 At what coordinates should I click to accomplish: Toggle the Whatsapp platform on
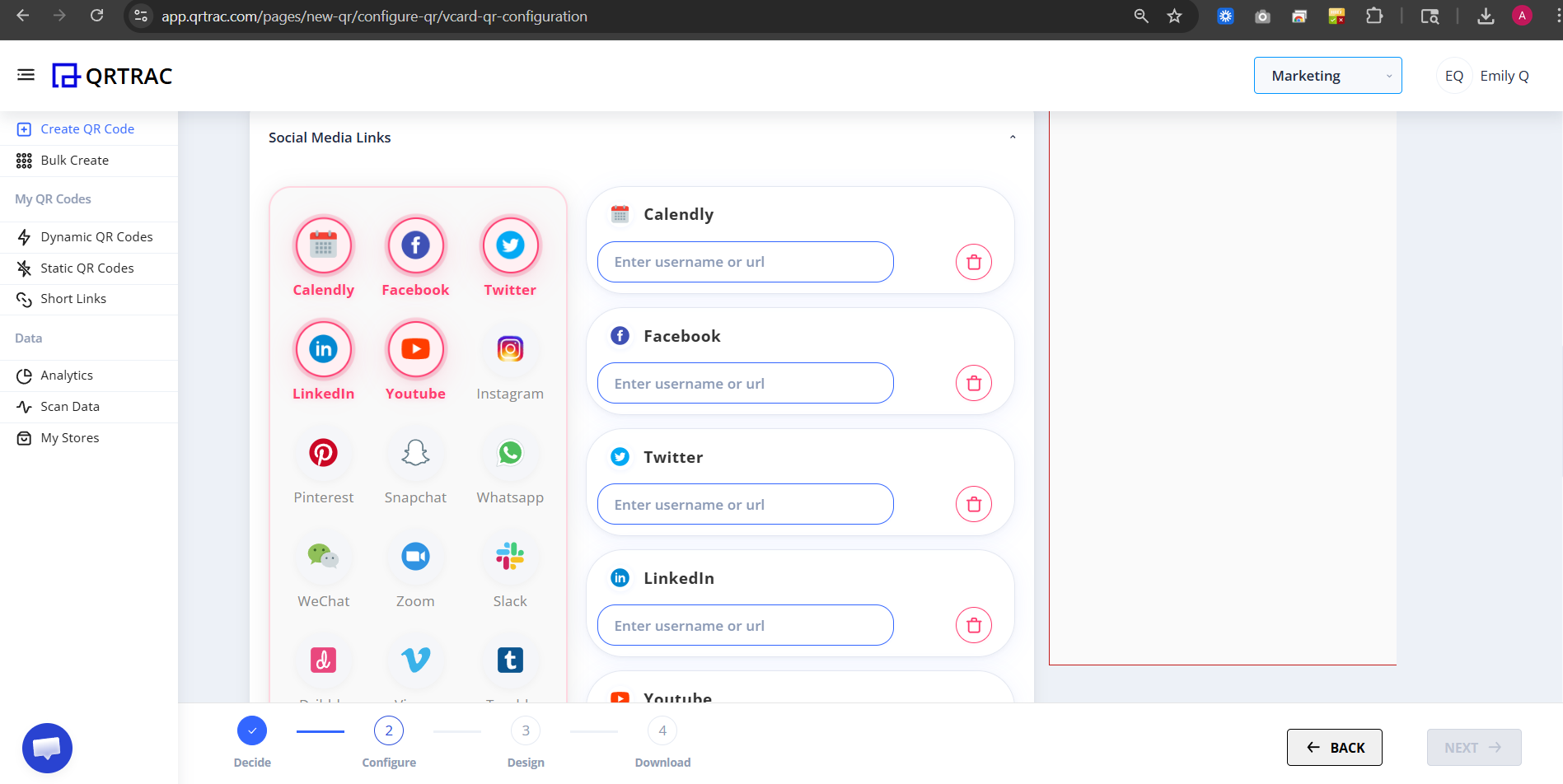click(x=510, y=452)
